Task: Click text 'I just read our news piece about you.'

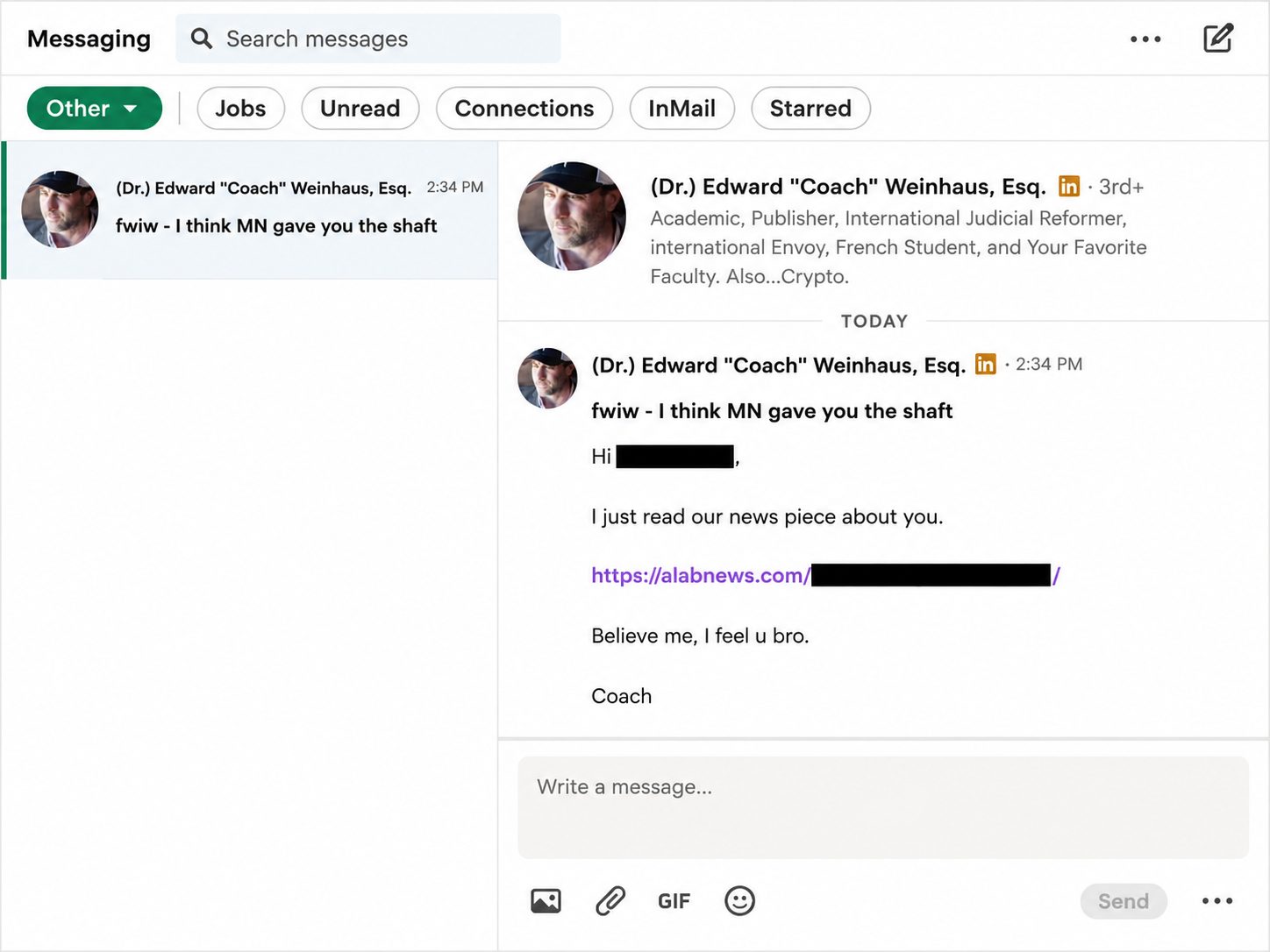Action: coord(767,516)
